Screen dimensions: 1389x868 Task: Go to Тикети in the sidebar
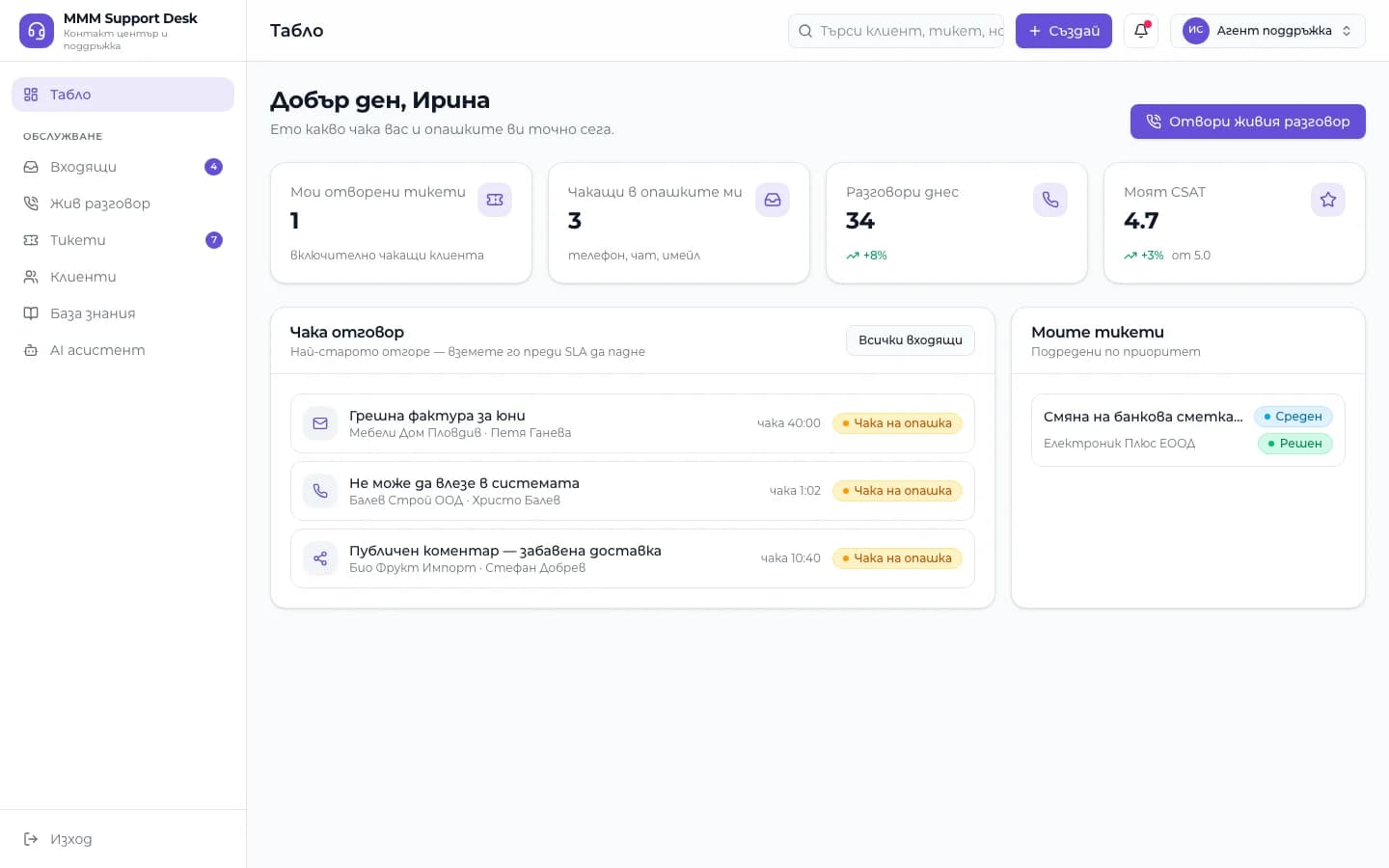click(x=123, y=240)
